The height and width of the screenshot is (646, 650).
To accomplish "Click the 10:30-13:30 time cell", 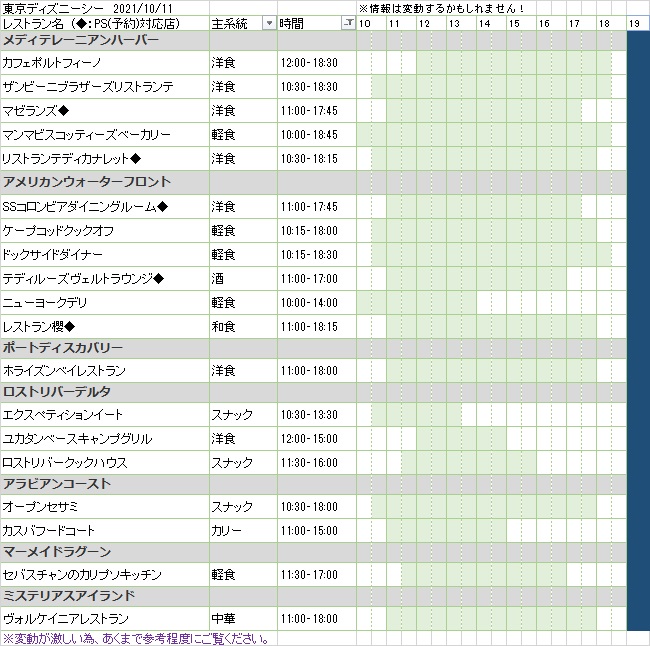I will tap(317, 415).
